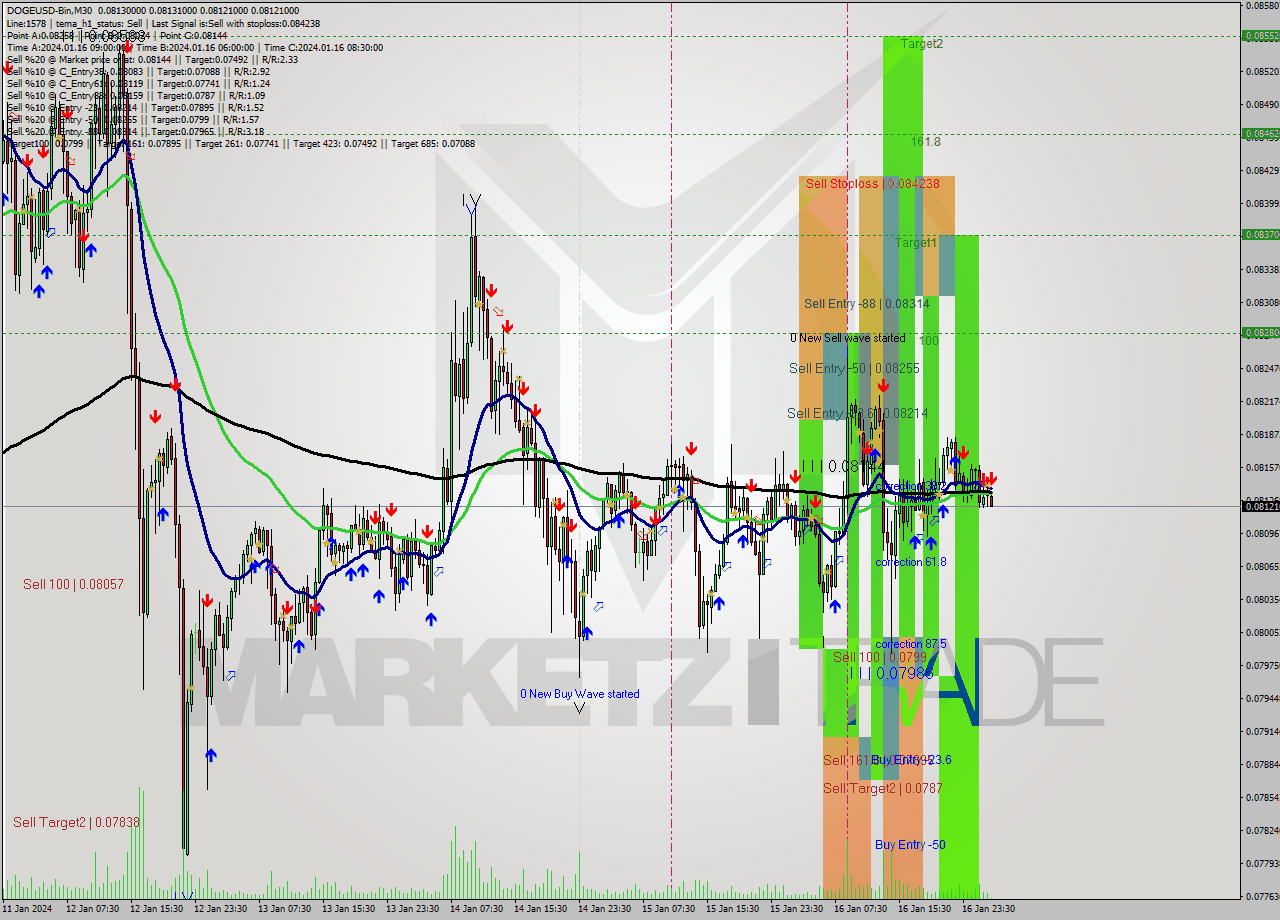Click the 'Target 685: 0.07088' text

click(432, 143)
